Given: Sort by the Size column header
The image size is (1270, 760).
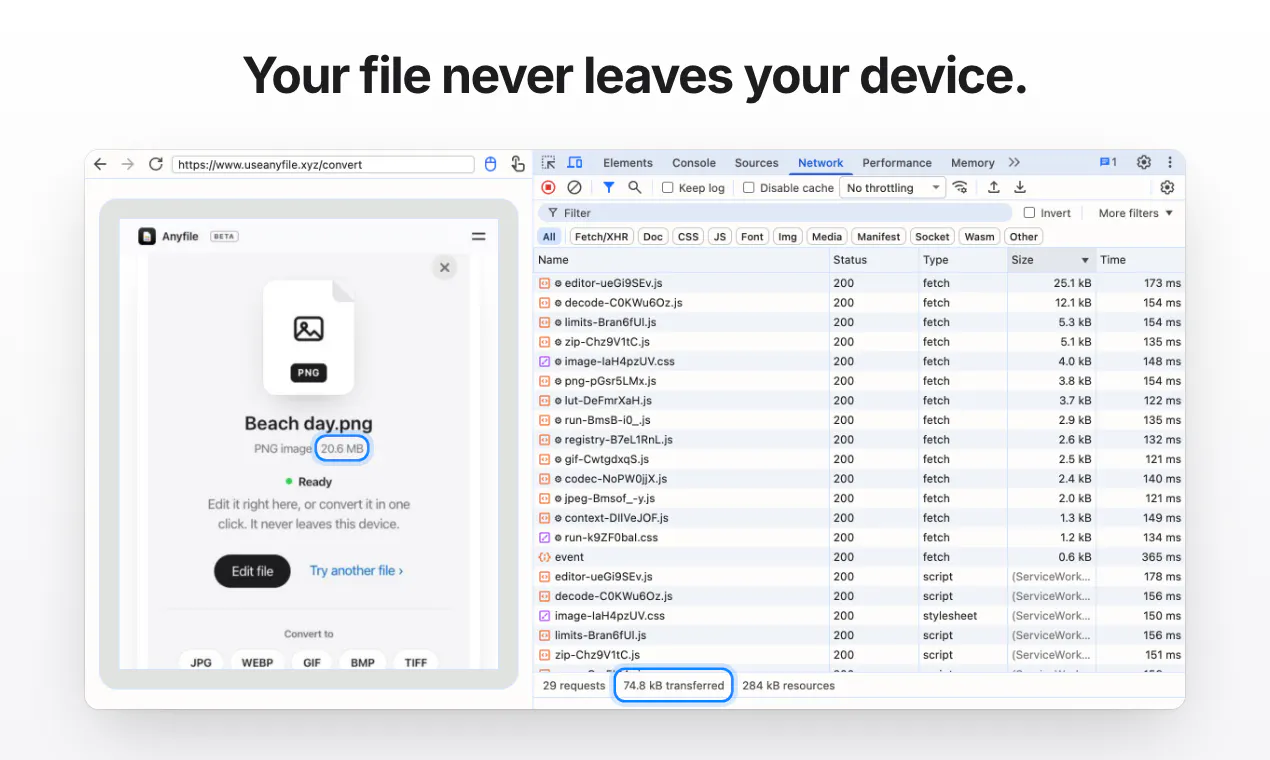Looking at the screenshot, I should tap(1051, 260).
